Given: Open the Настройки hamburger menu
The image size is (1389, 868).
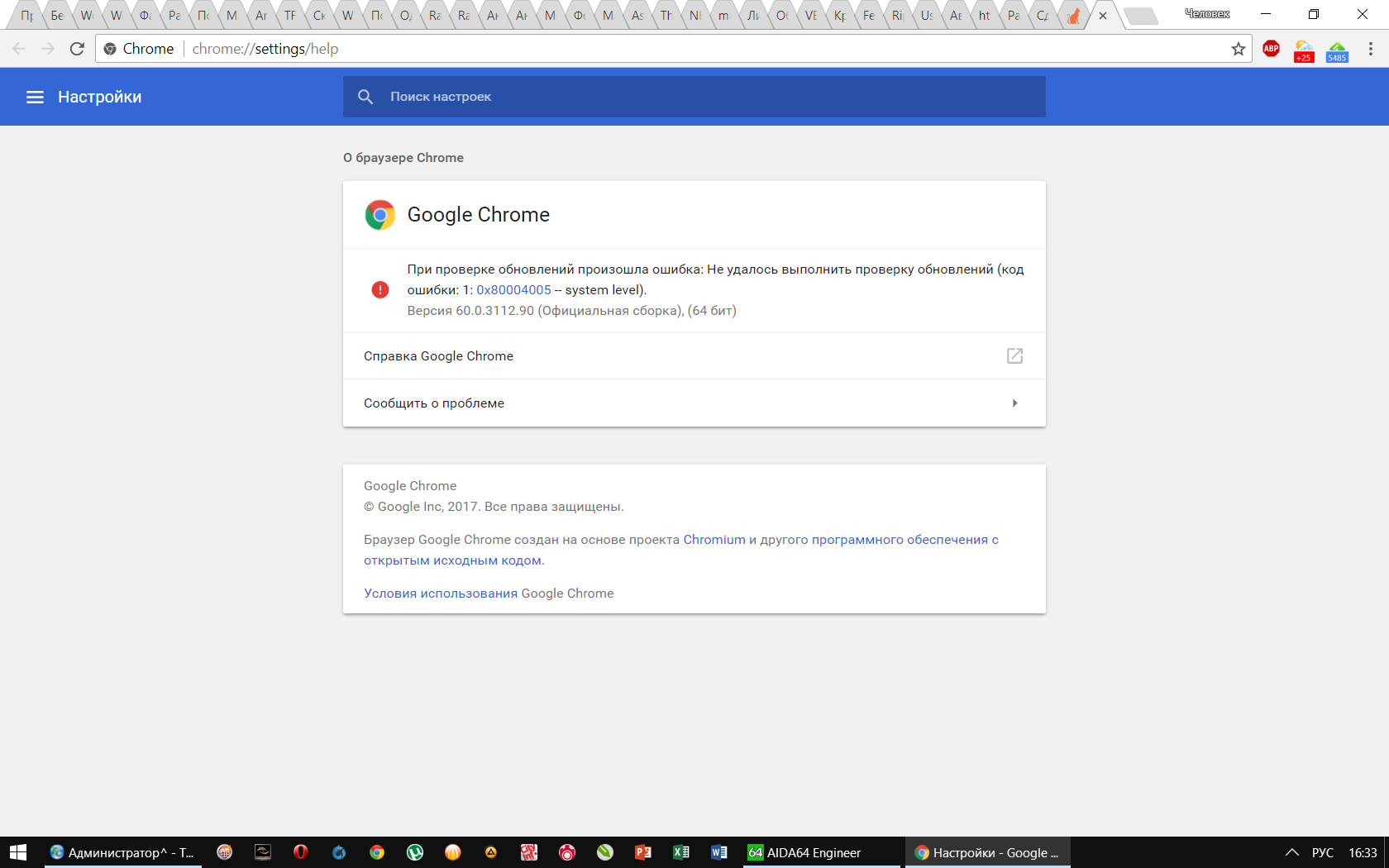Looking at the screenshot, I should 35,97.
